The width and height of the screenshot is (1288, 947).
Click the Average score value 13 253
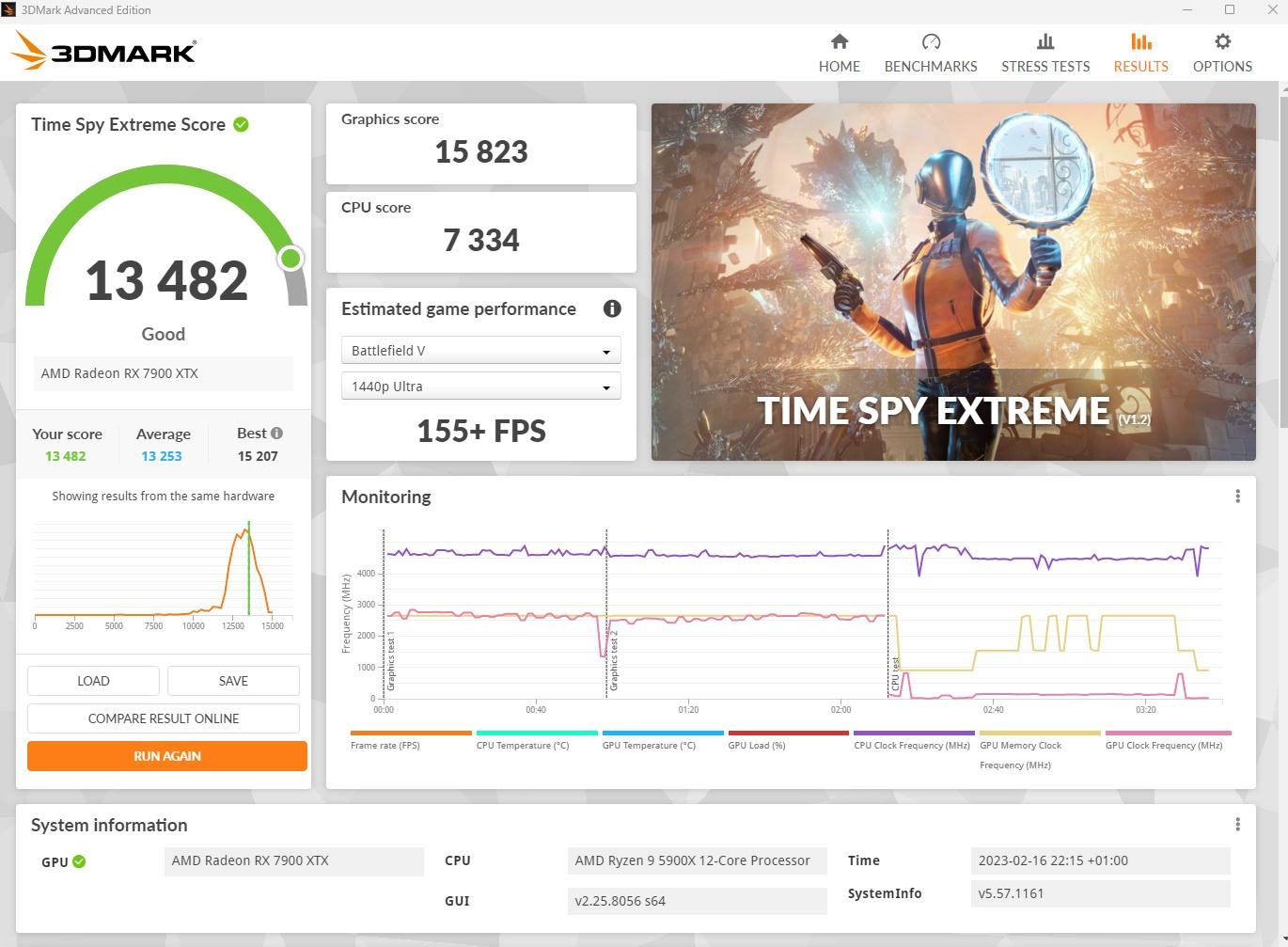(x=162, y=456)
